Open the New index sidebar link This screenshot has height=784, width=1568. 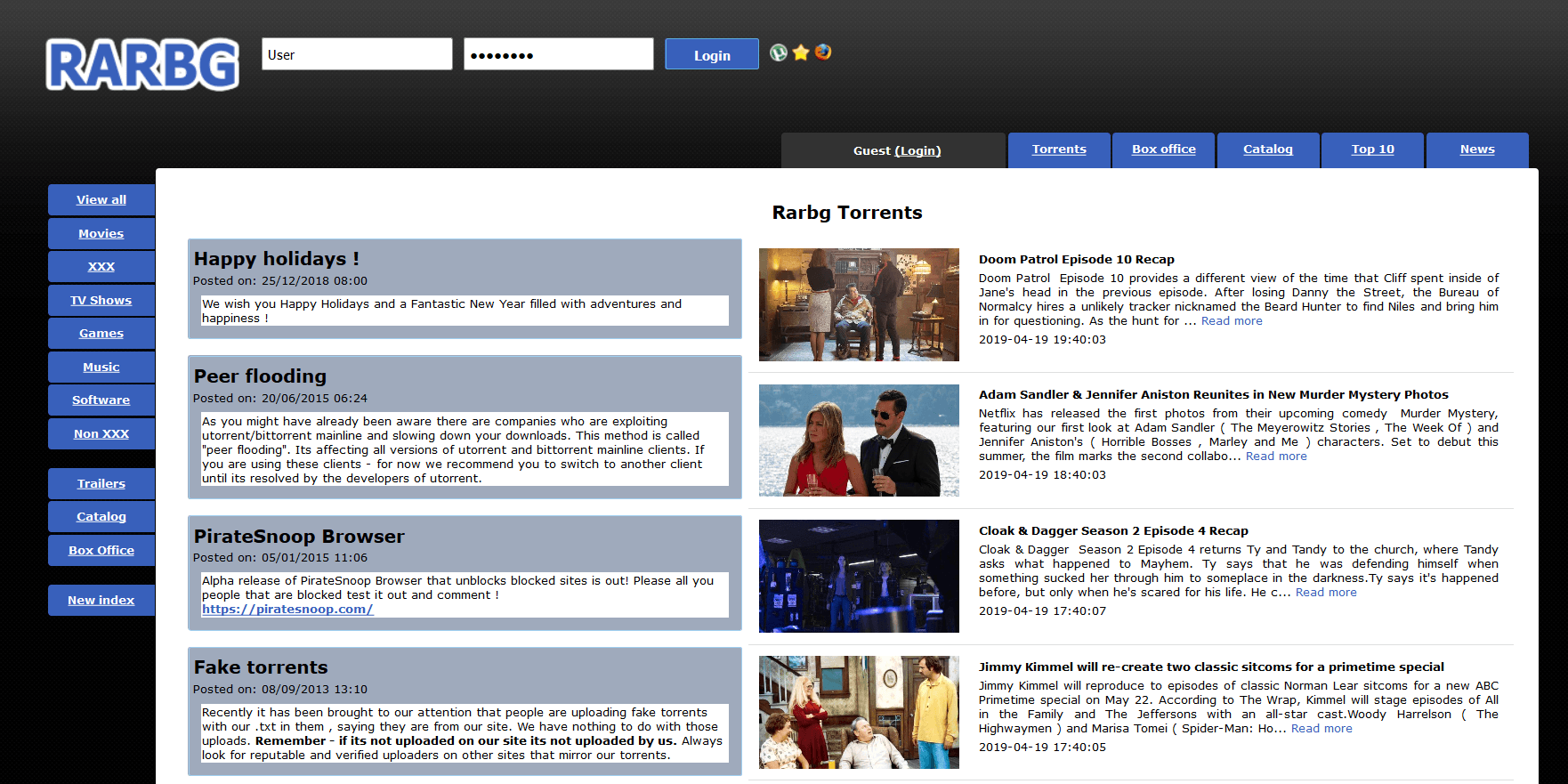point(101,601)
